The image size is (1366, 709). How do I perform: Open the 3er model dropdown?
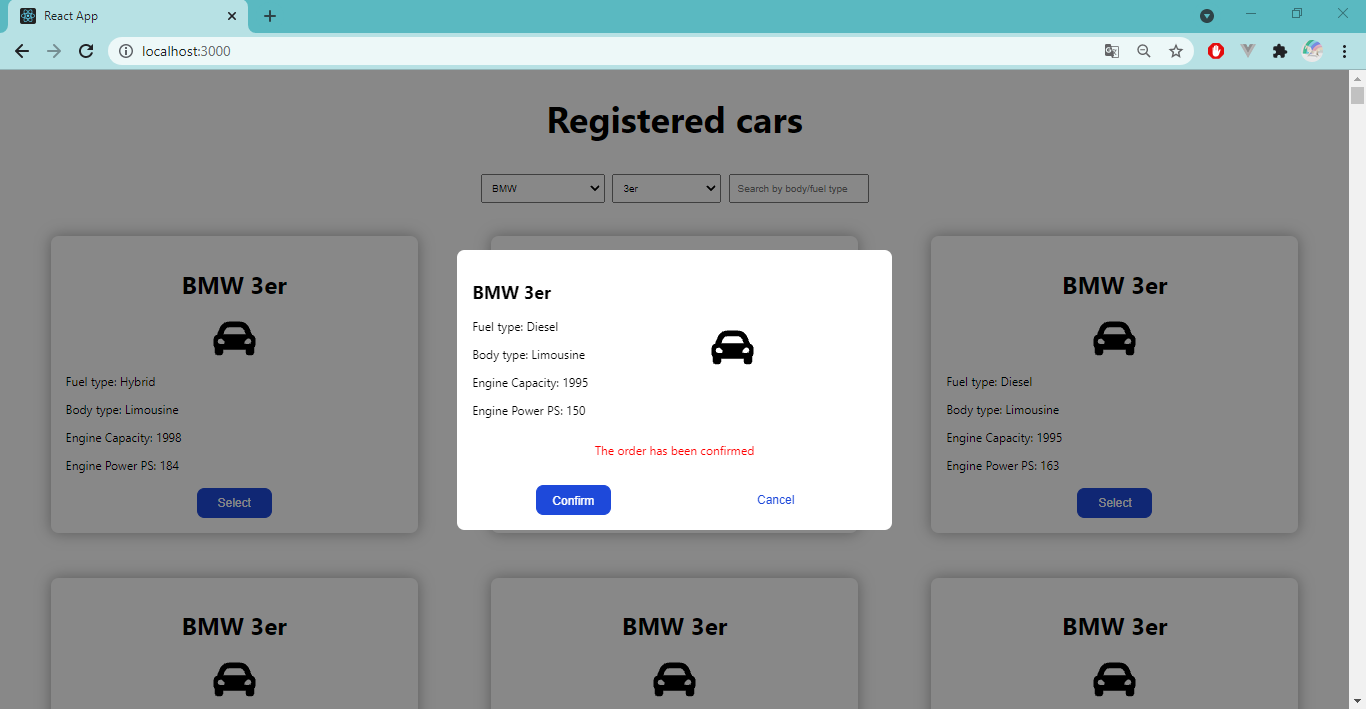(666, 188)
